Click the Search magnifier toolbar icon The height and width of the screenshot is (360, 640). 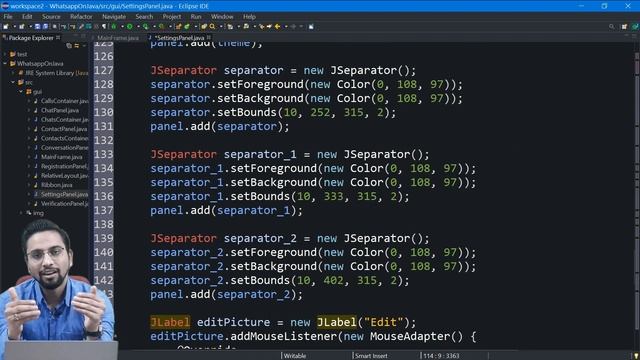(212, 27)
